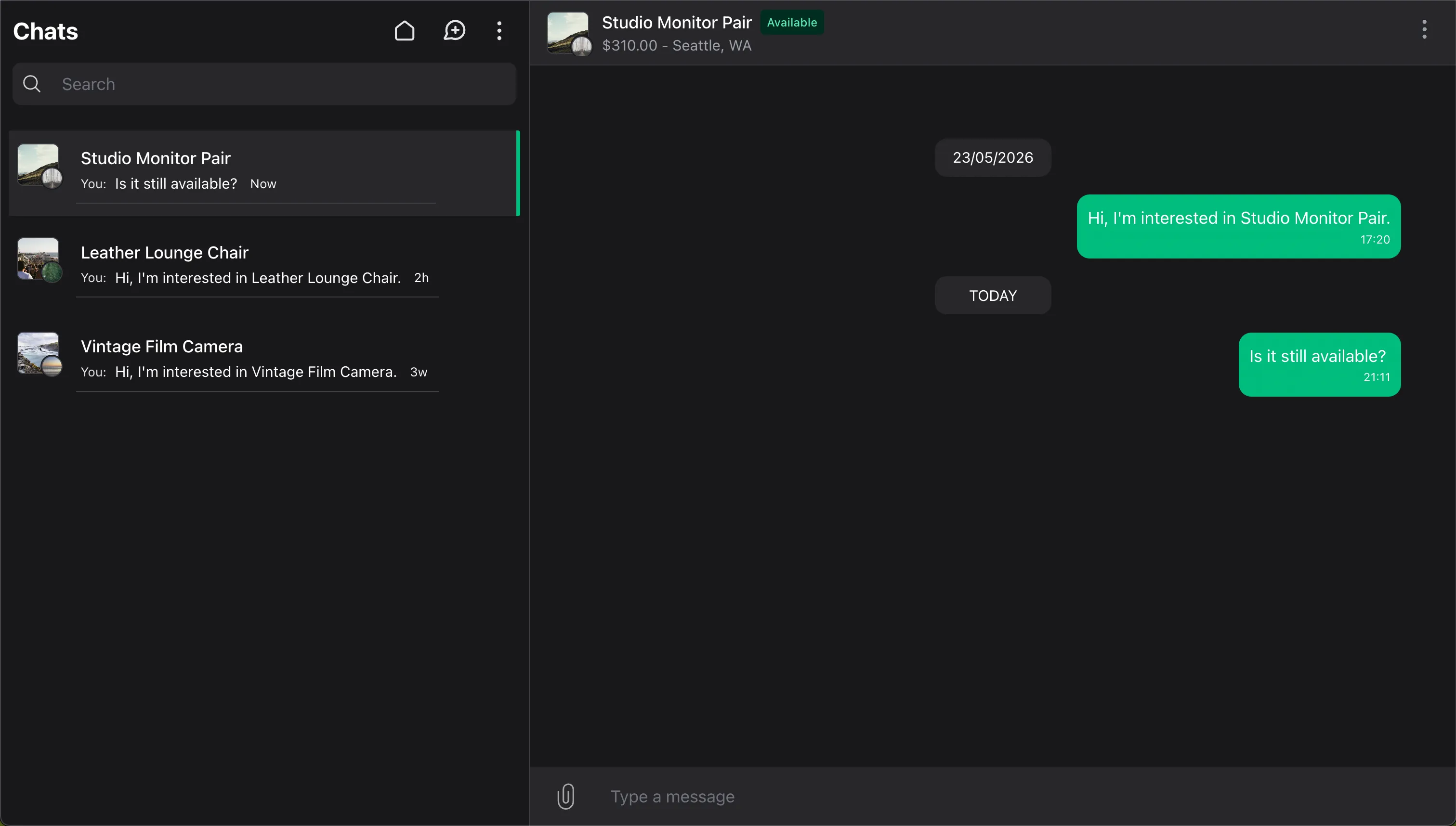The image size is (1456, 826).
Task: Select the "Is it still available?" message bubble
Action: (x=1319, y=364)
